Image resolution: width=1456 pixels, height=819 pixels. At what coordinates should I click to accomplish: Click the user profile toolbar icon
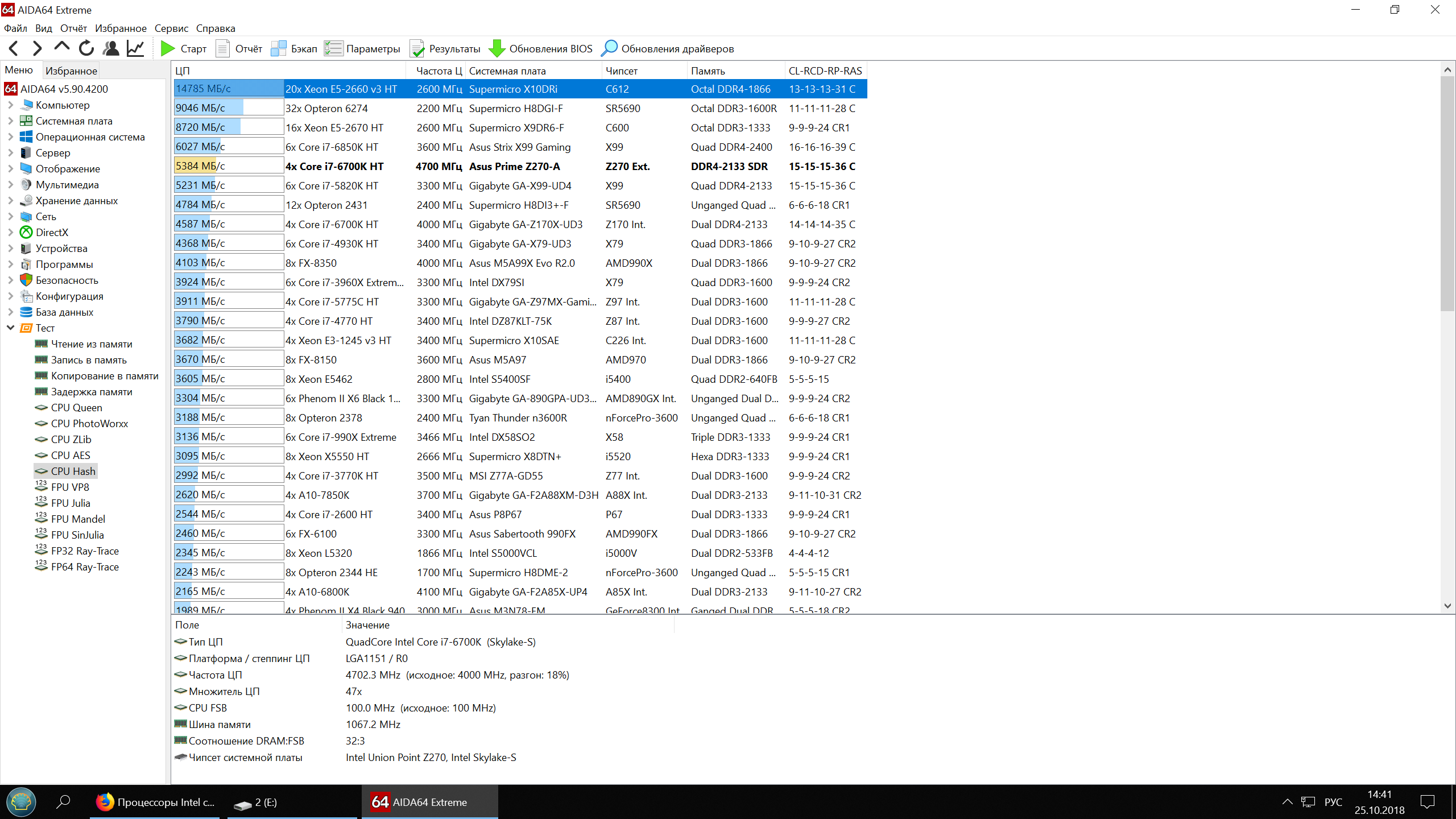pos(111,49)
